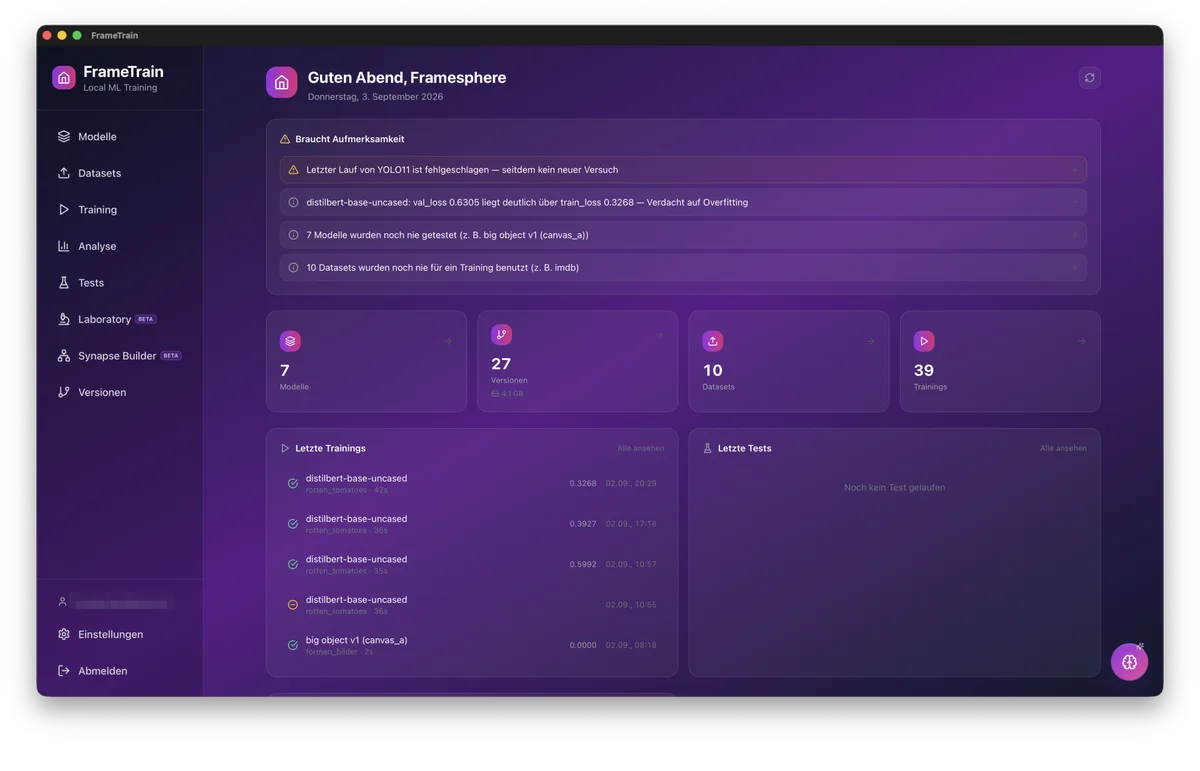Click the branch icon on the Versionen card
The width and height of the screenshot is (1200, 771).
(x=501, y=335)
